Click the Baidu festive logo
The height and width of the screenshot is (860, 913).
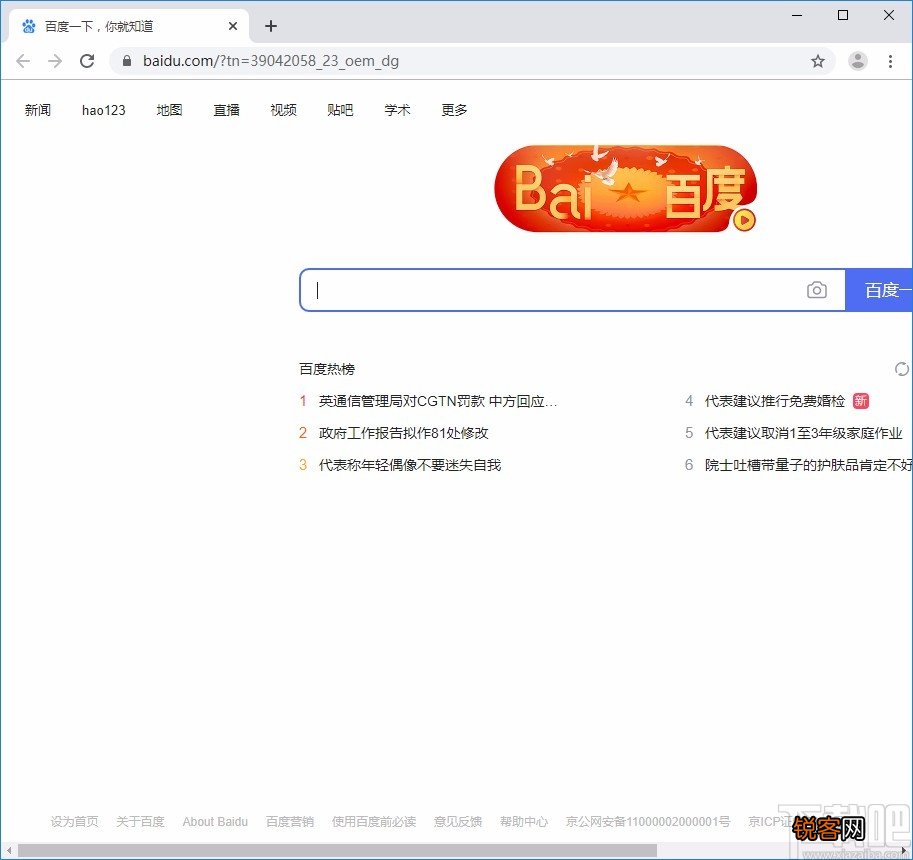pos(626,189)
